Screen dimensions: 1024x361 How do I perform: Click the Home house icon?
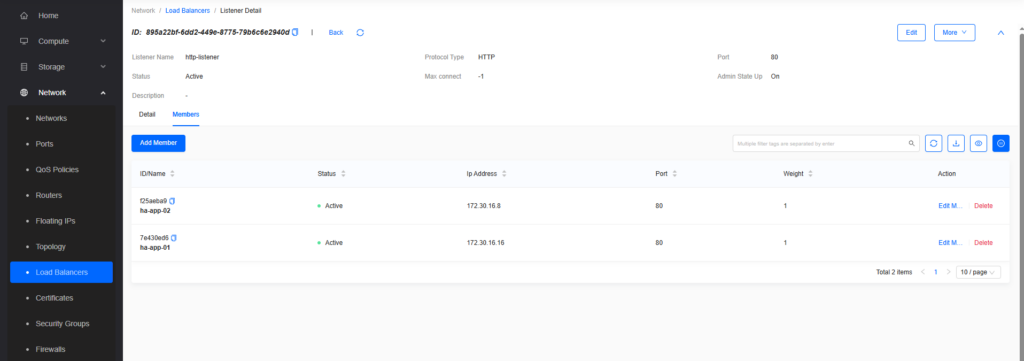24,15
